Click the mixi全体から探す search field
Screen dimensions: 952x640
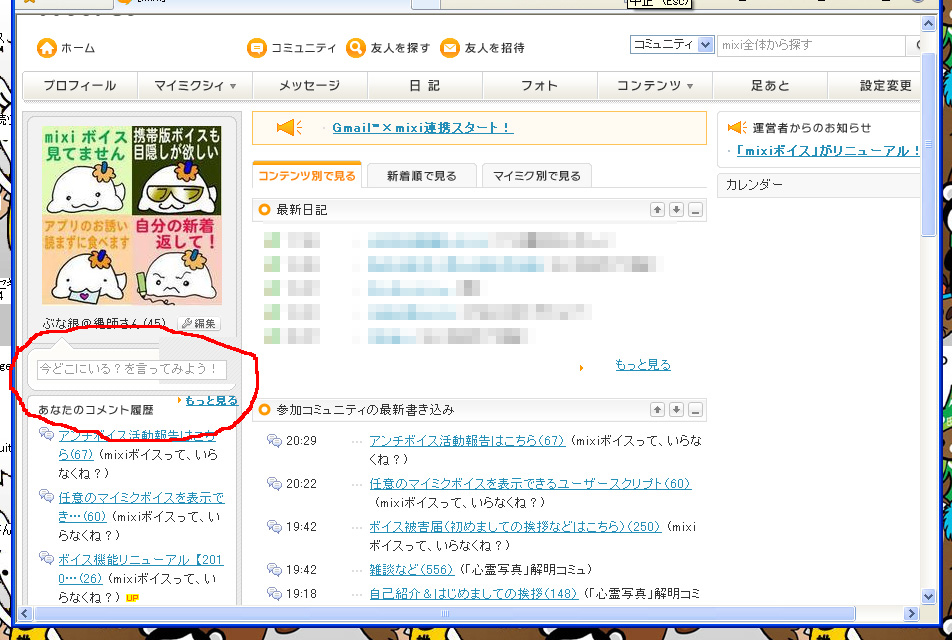coord(811,45)
